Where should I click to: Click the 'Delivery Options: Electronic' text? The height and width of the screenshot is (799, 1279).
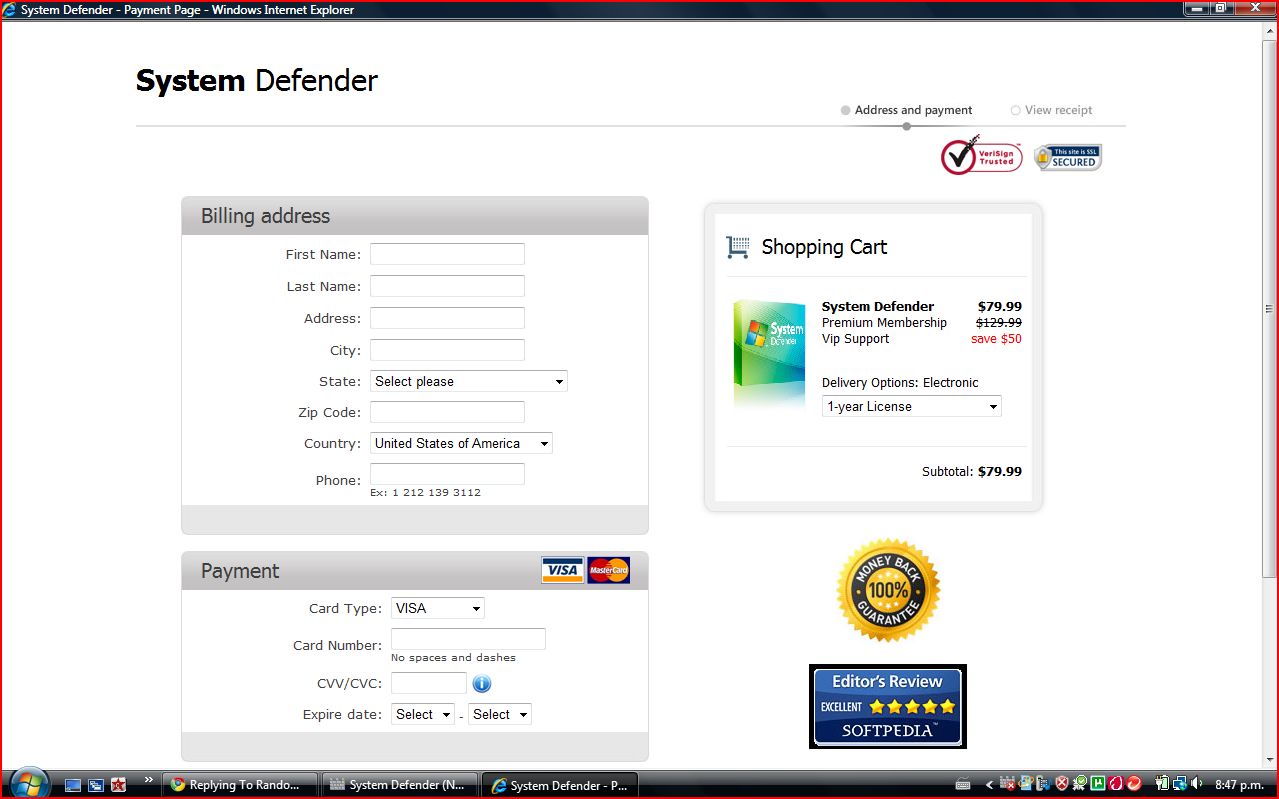point(900,383)
